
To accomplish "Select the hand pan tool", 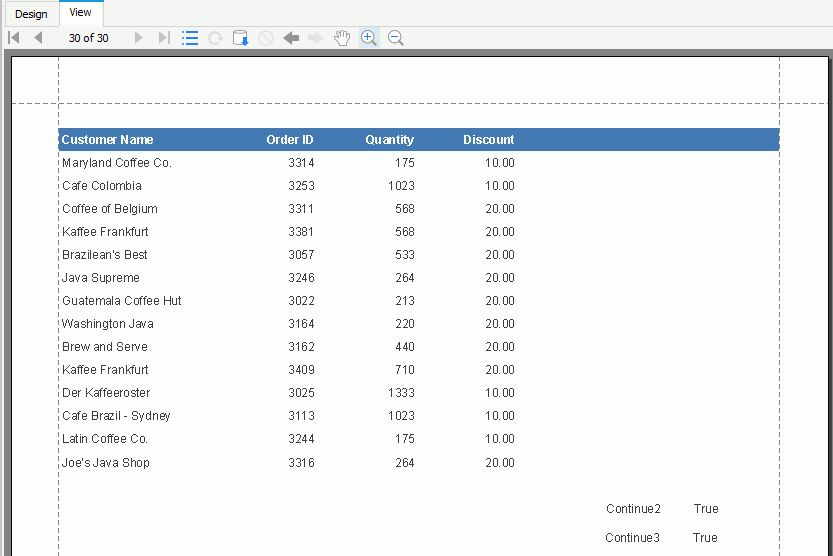I will (x=342, y=38).
